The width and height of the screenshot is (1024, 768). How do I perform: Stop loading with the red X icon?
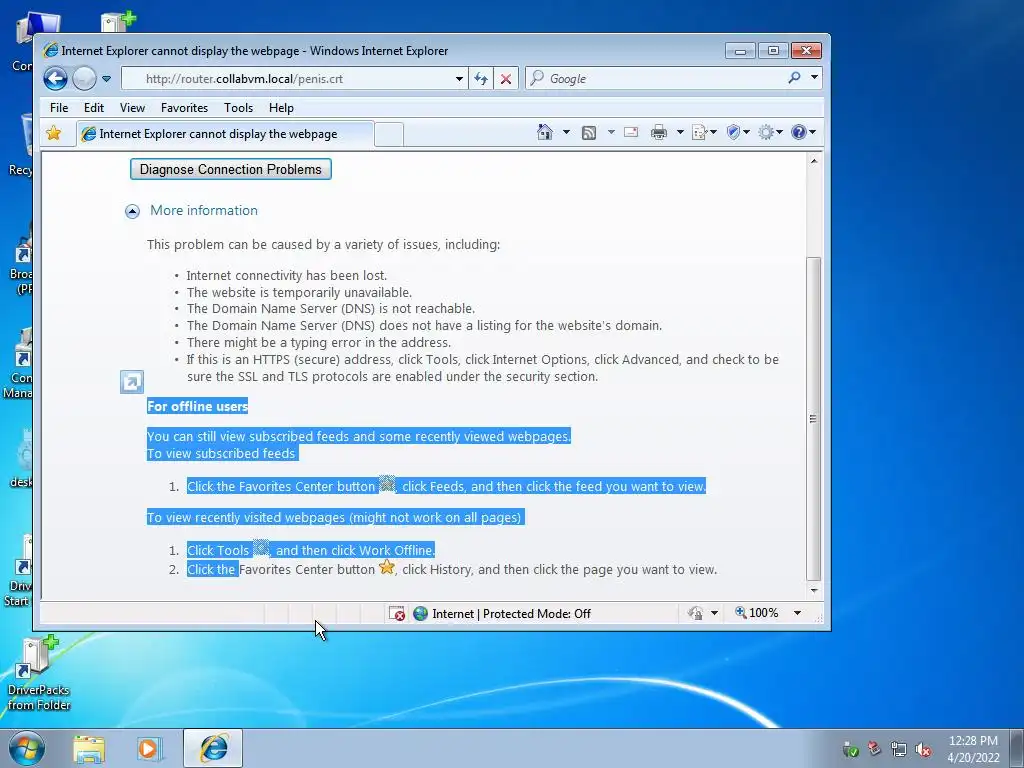point(505,79)
